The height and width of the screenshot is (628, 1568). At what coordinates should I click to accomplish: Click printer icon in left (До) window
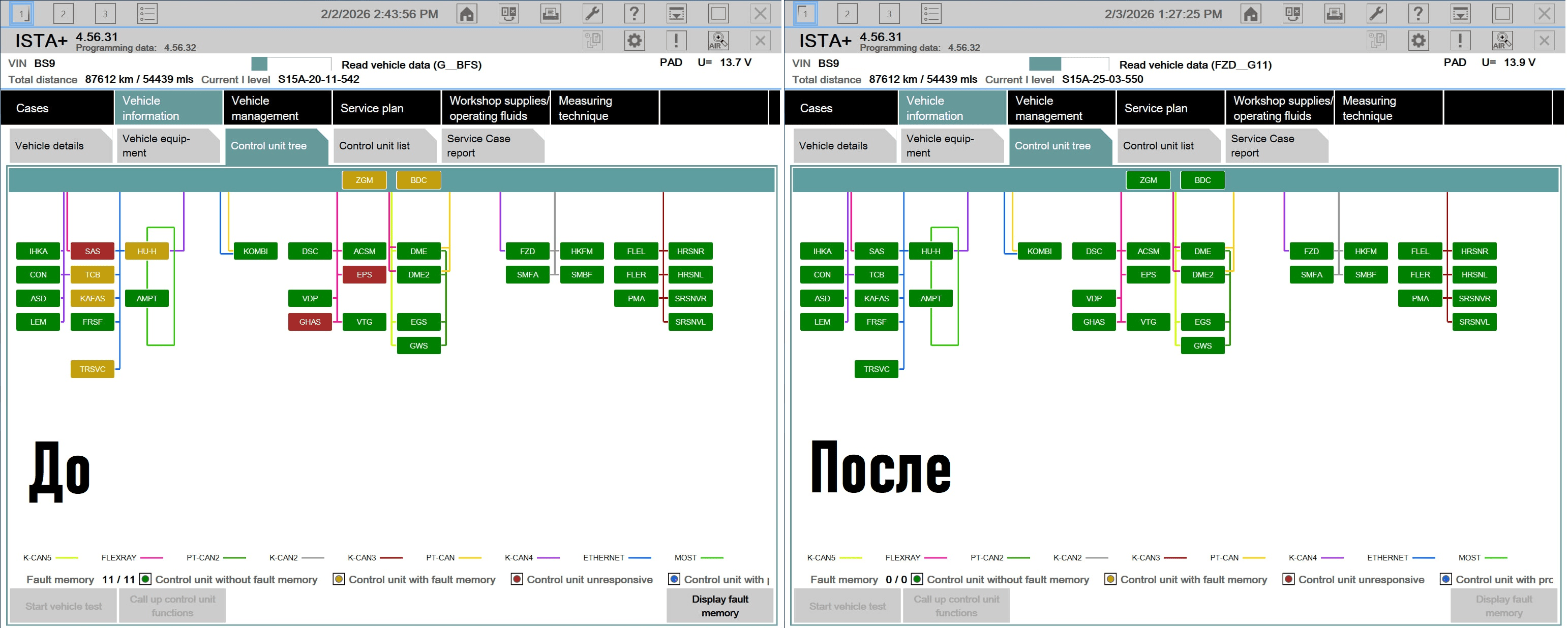pyautogui.click(x=550, y=13)
